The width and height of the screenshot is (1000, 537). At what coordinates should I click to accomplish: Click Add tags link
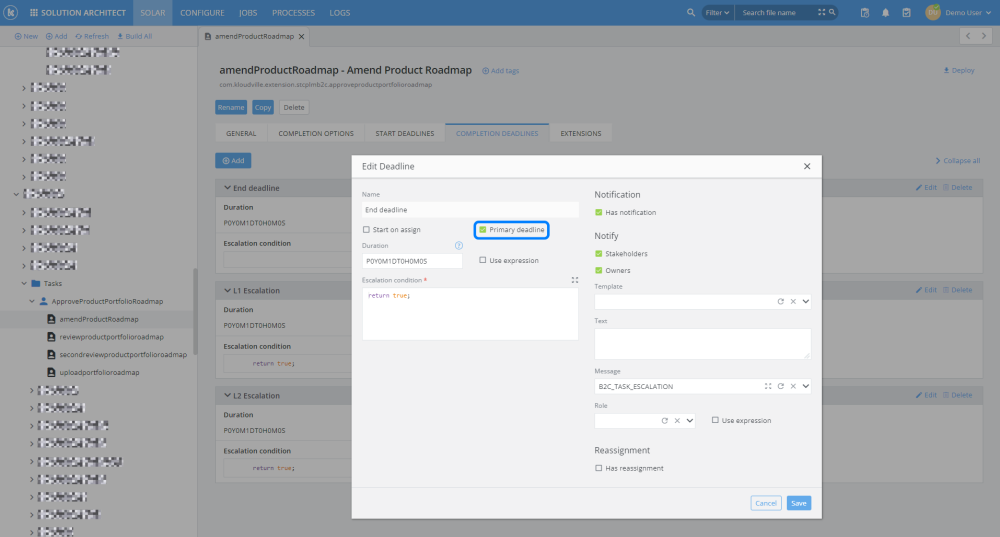point(501,71)
